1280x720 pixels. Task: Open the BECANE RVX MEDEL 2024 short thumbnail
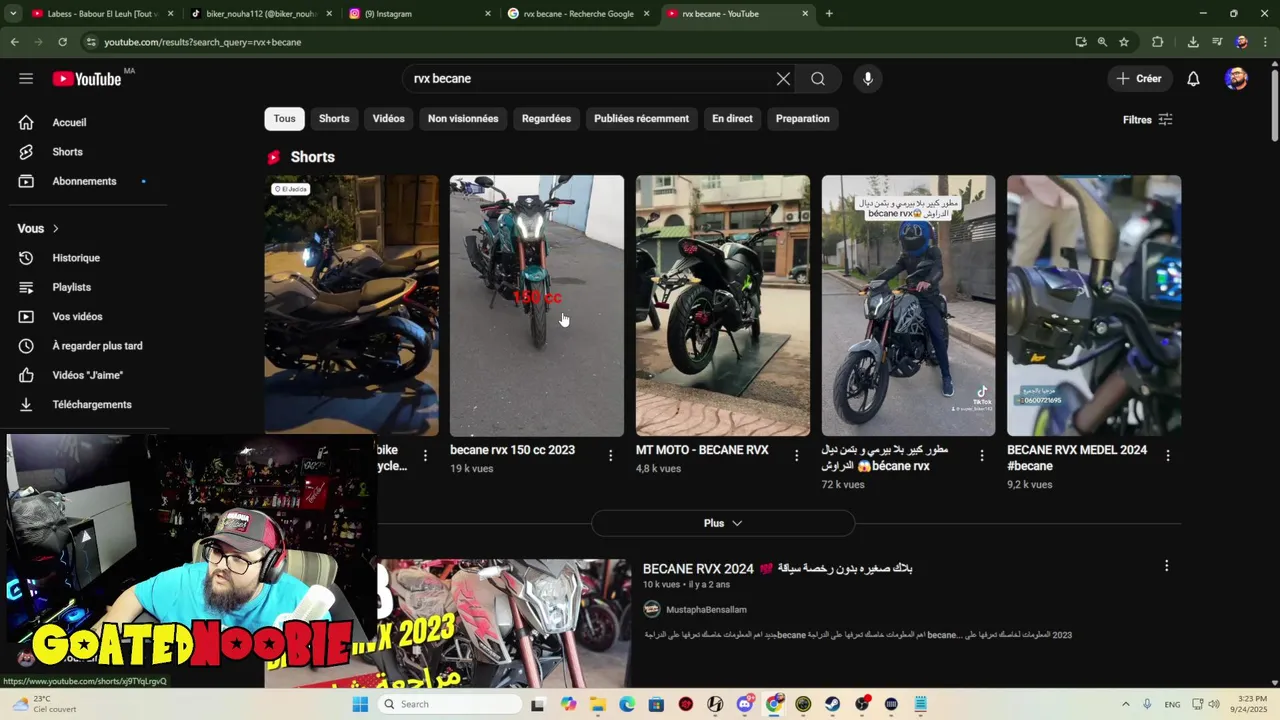coord(1094,306)
